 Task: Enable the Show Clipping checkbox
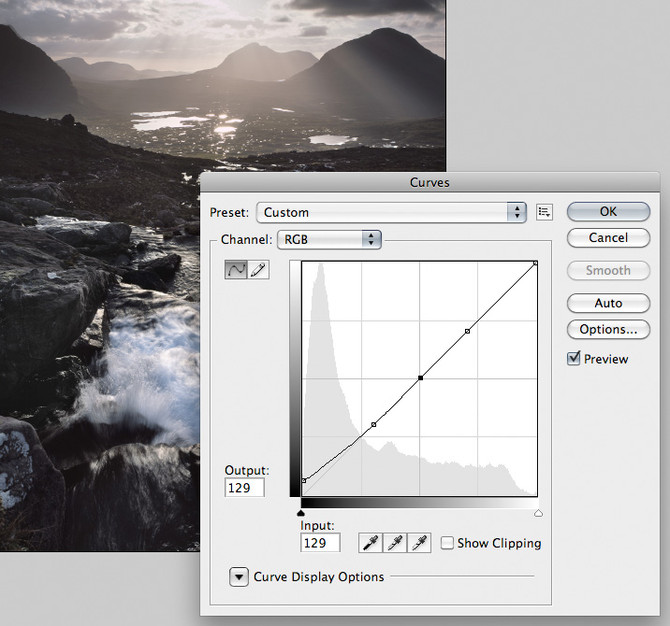pos(447,543)
